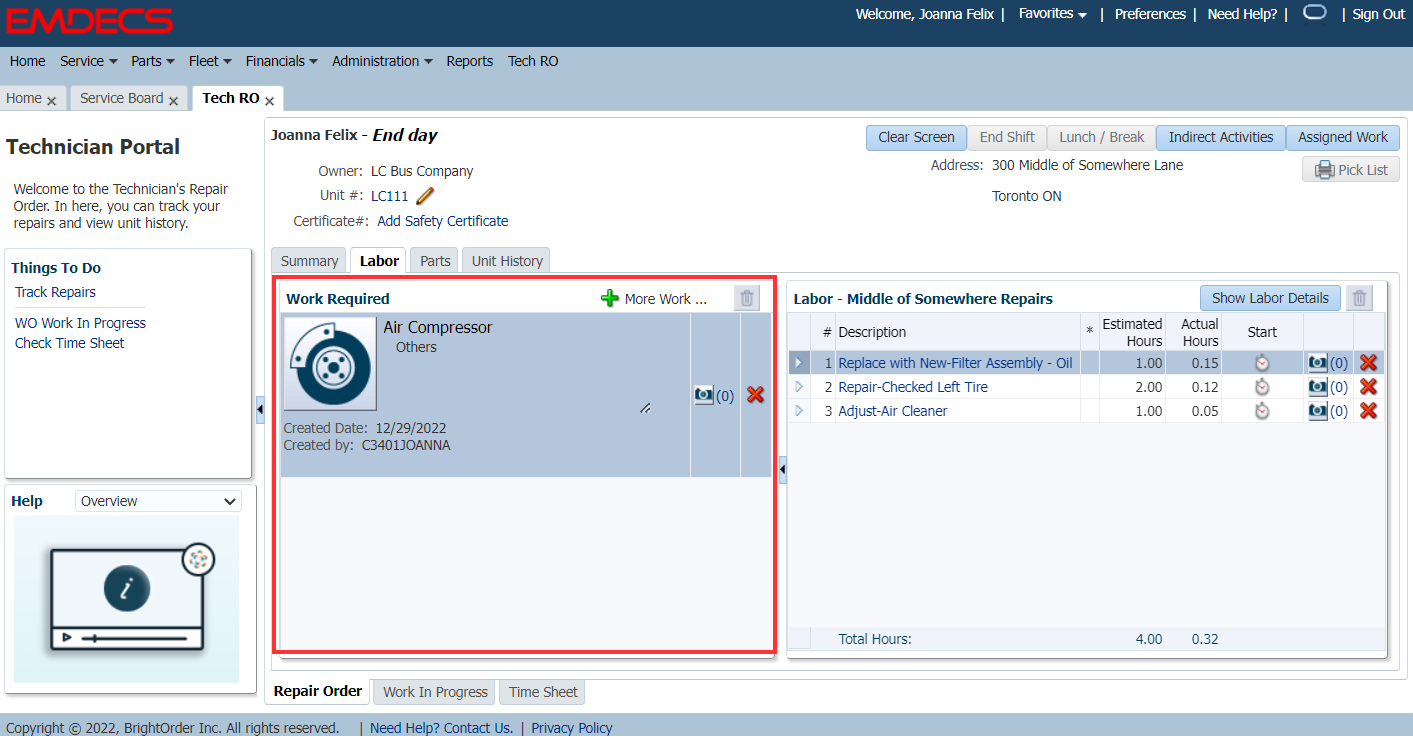Click the Privacy Policy footer link
The width and height of the screenshot is (1413, 736).
click(x=572, y=728)
